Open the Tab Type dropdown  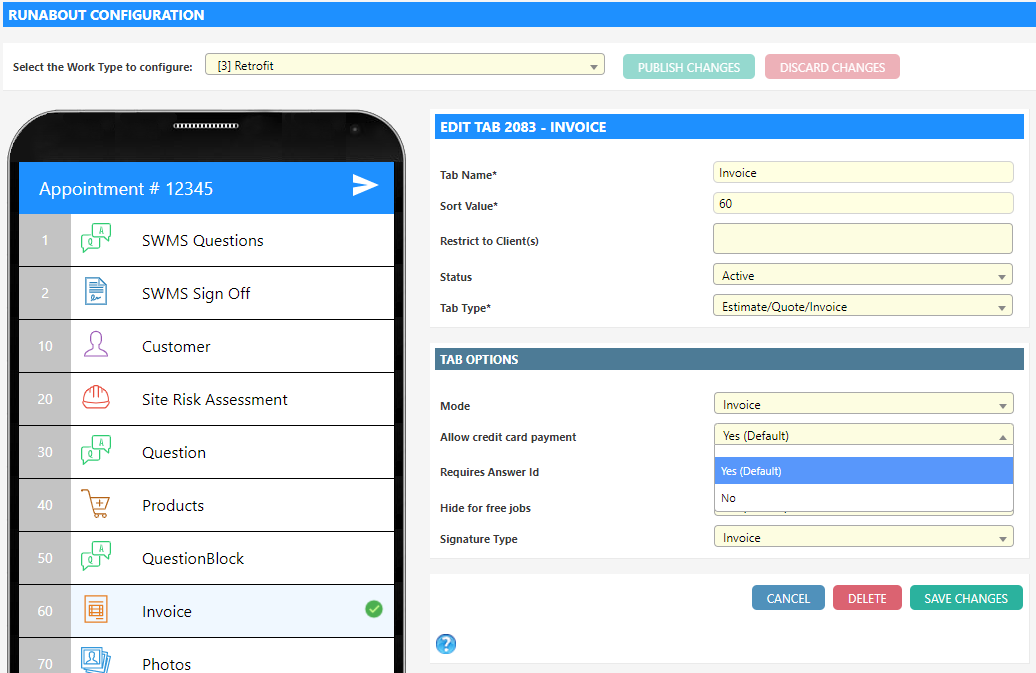[862, 307]
